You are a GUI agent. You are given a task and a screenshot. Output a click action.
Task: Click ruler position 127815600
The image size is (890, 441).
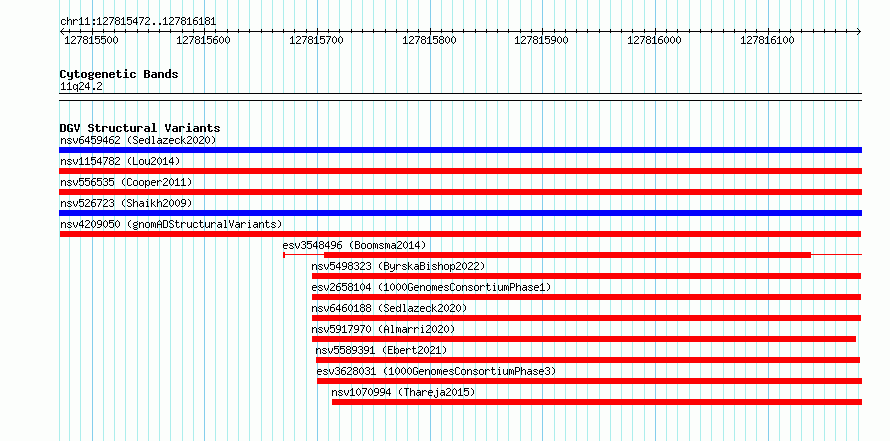click(204, 40)
